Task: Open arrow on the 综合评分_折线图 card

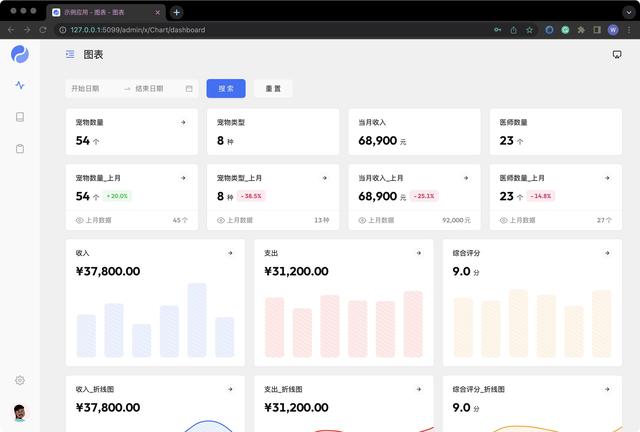Action: 607,389
